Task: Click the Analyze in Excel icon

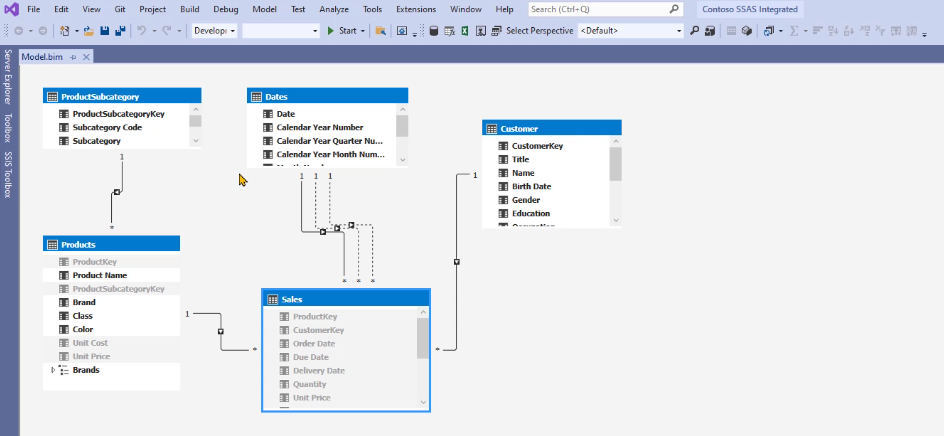Action: tap(465, 31)
